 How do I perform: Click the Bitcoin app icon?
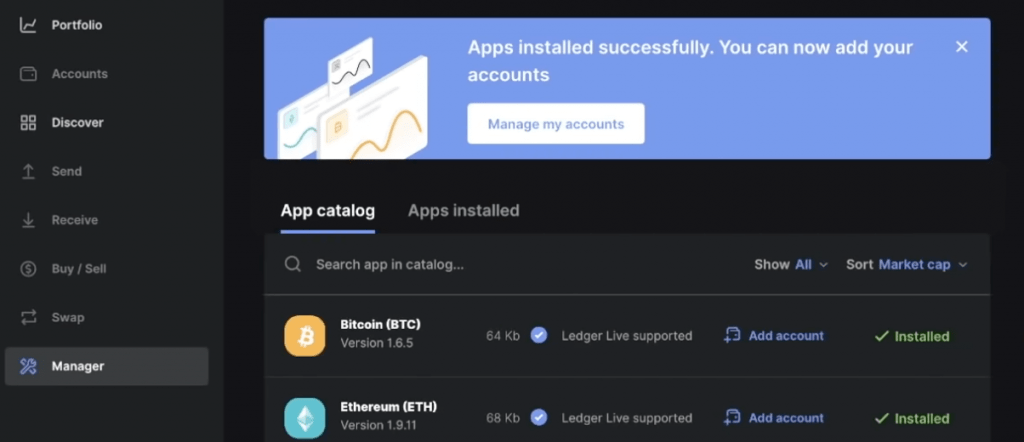(305, 336)
